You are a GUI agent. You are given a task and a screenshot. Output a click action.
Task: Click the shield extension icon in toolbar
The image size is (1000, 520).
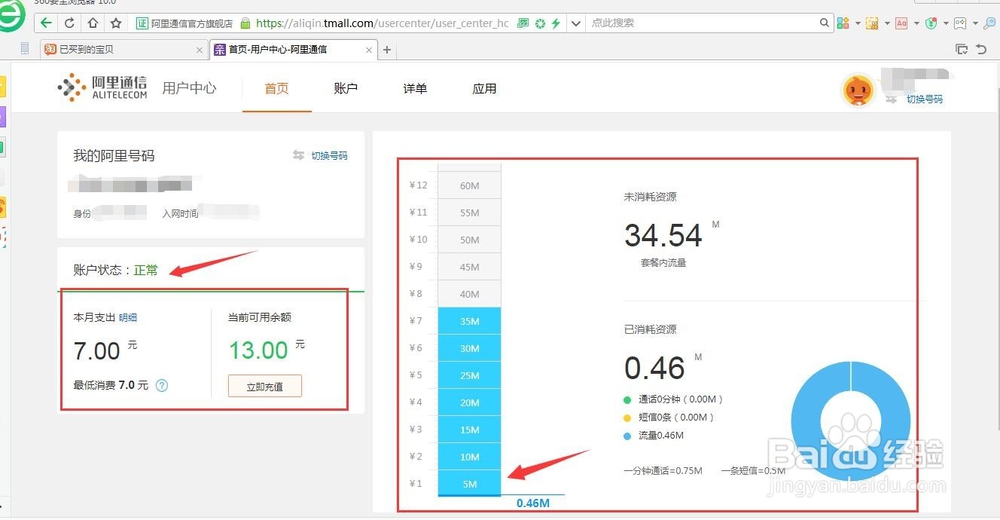click(x=931, y=23)
